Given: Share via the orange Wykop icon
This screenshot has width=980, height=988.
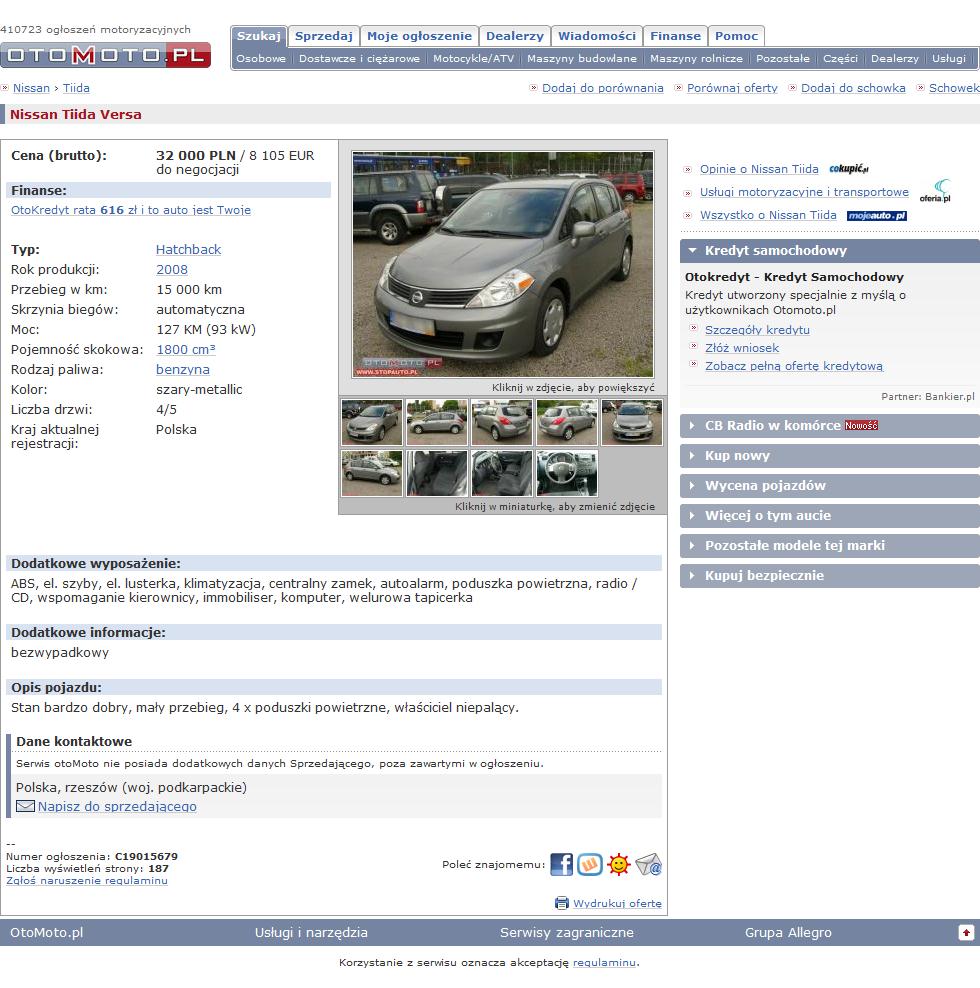Looking at the screenshot, I should (590, 864).
